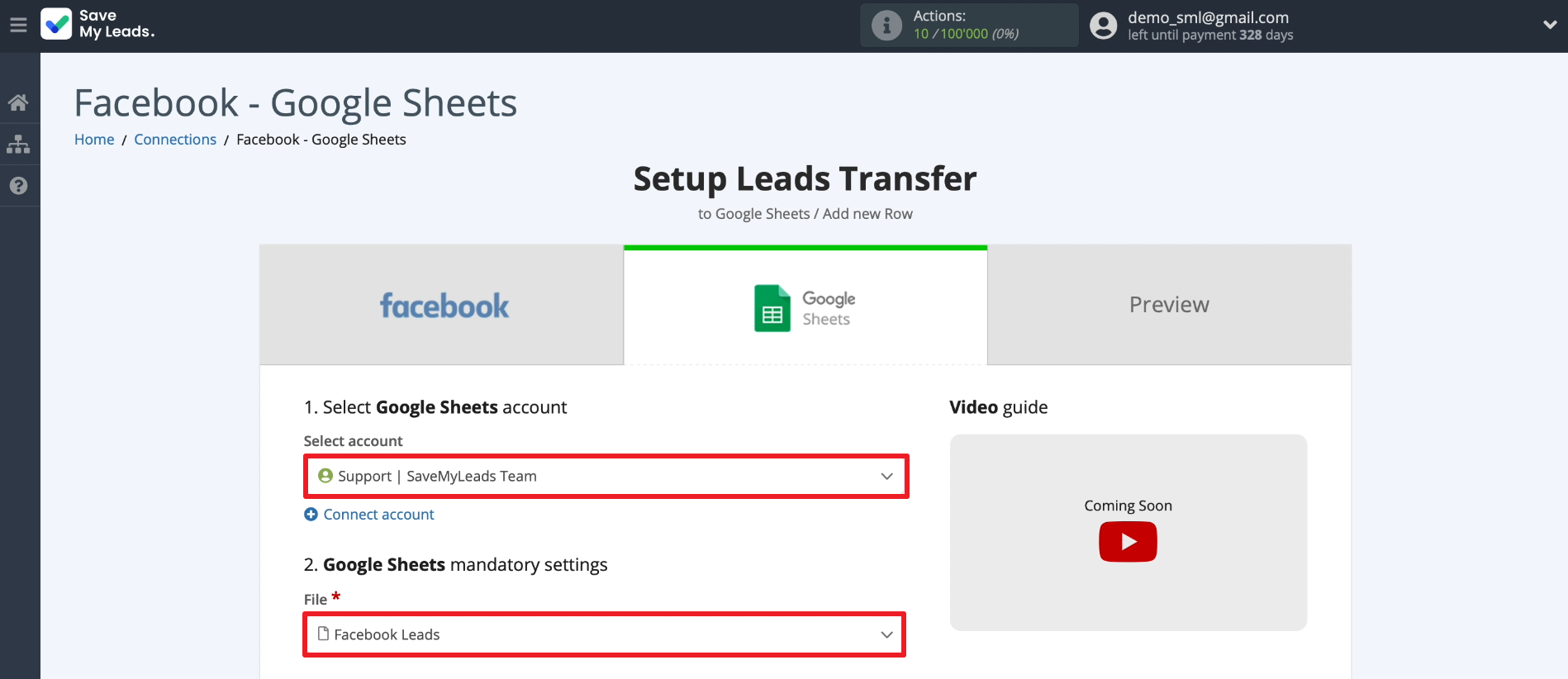Go to home via sidebar house icon
Screen dimensions: 1568x679
point(18,102)
